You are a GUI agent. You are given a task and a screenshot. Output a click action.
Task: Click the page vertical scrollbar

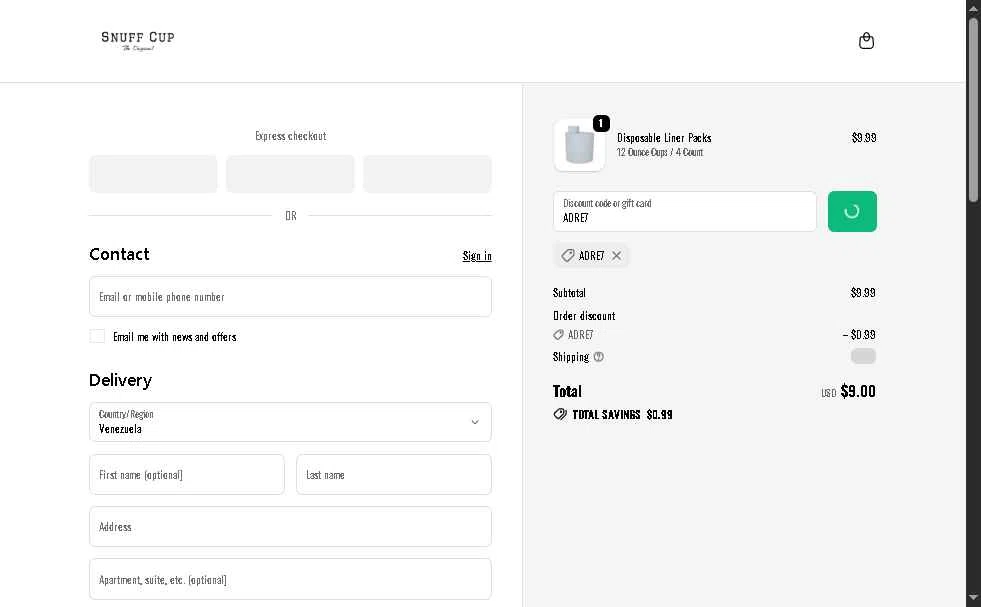pos(973,110)
